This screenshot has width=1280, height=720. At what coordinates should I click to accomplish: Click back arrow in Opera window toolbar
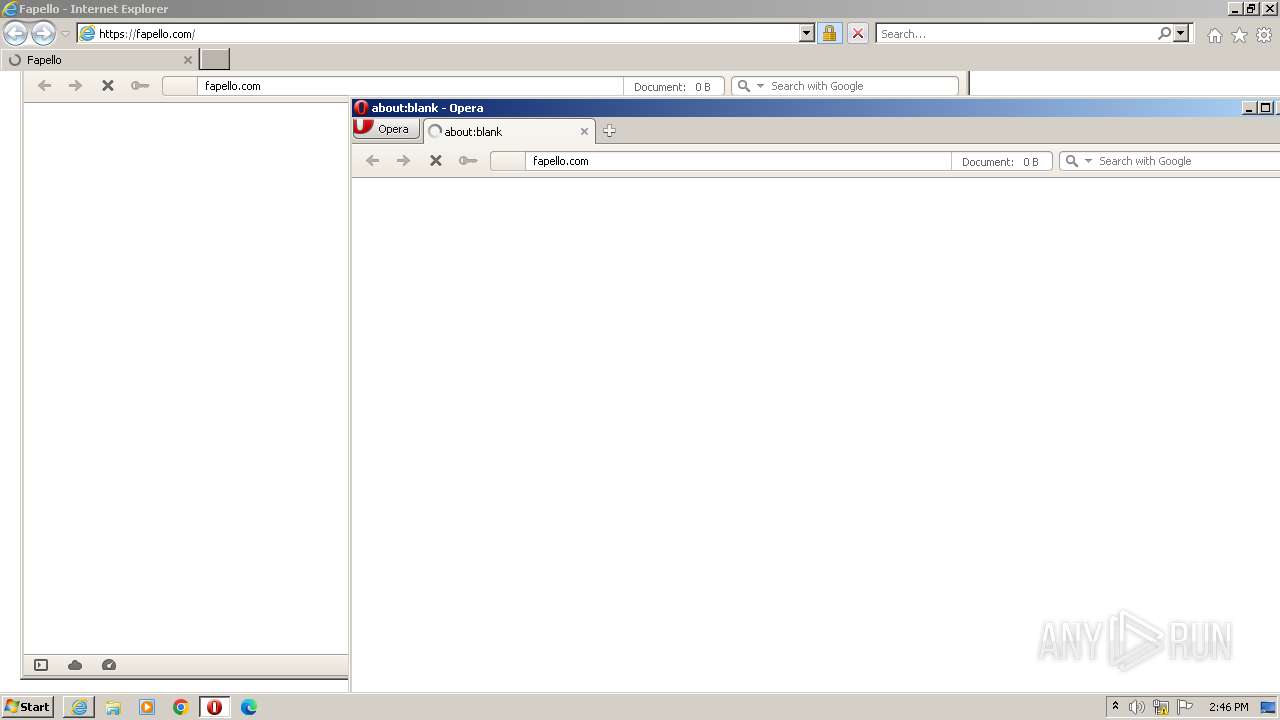click(x=372, y=161)
